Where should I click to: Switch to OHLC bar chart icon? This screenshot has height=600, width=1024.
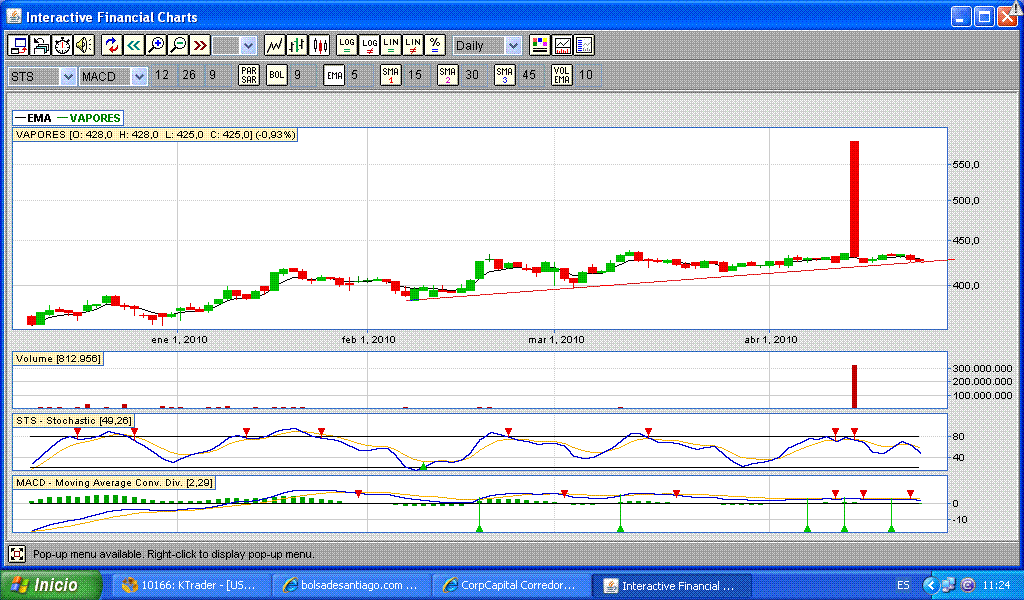[297, 45]
